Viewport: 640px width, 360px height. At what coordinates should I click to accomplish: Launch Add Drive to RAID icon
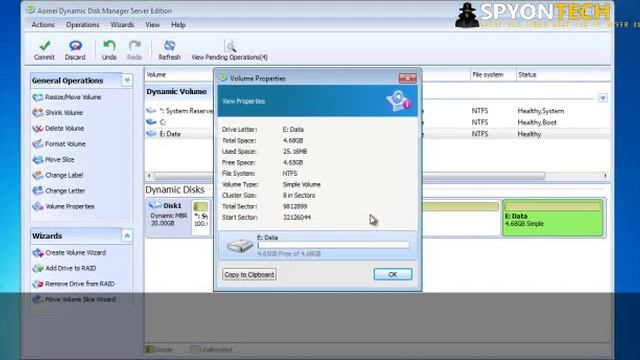38,268
